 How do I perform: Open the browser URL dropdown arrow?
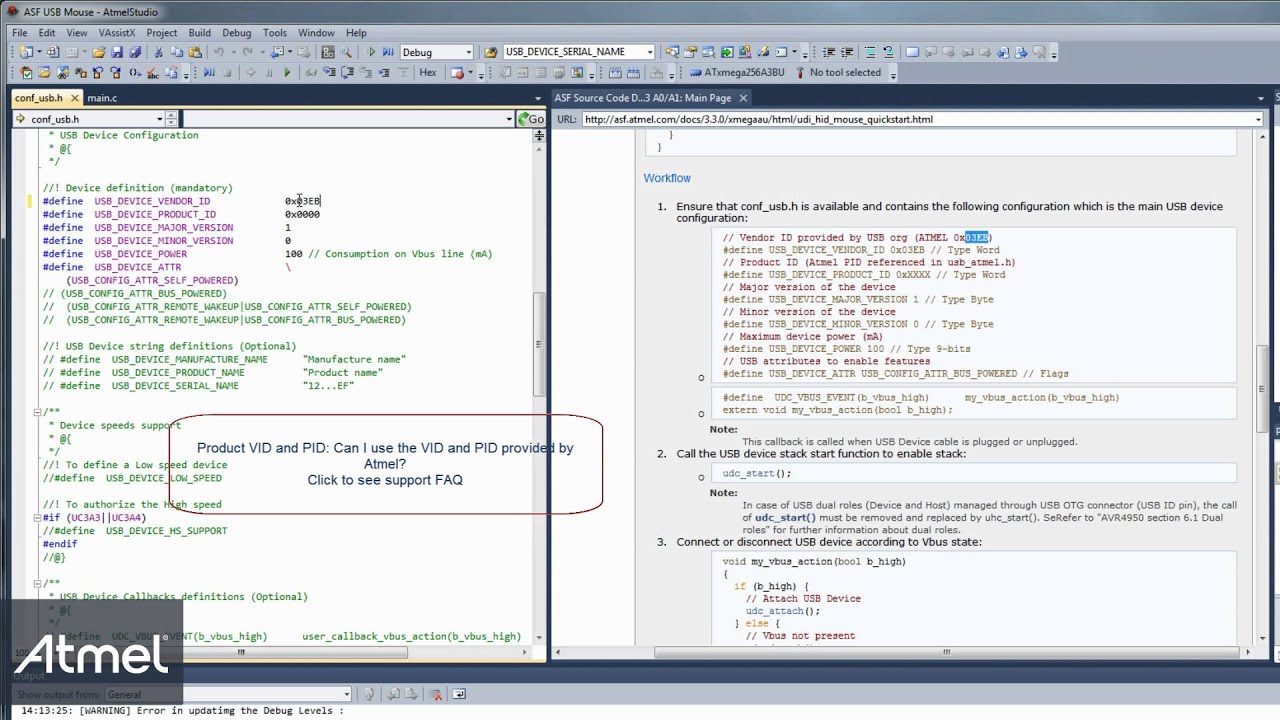[x=1258, y=119]
